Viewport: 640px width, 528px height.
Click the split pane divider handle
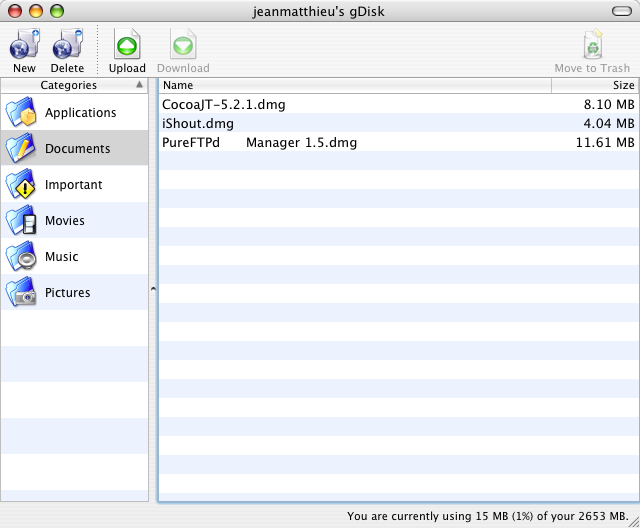click(153, 289)
